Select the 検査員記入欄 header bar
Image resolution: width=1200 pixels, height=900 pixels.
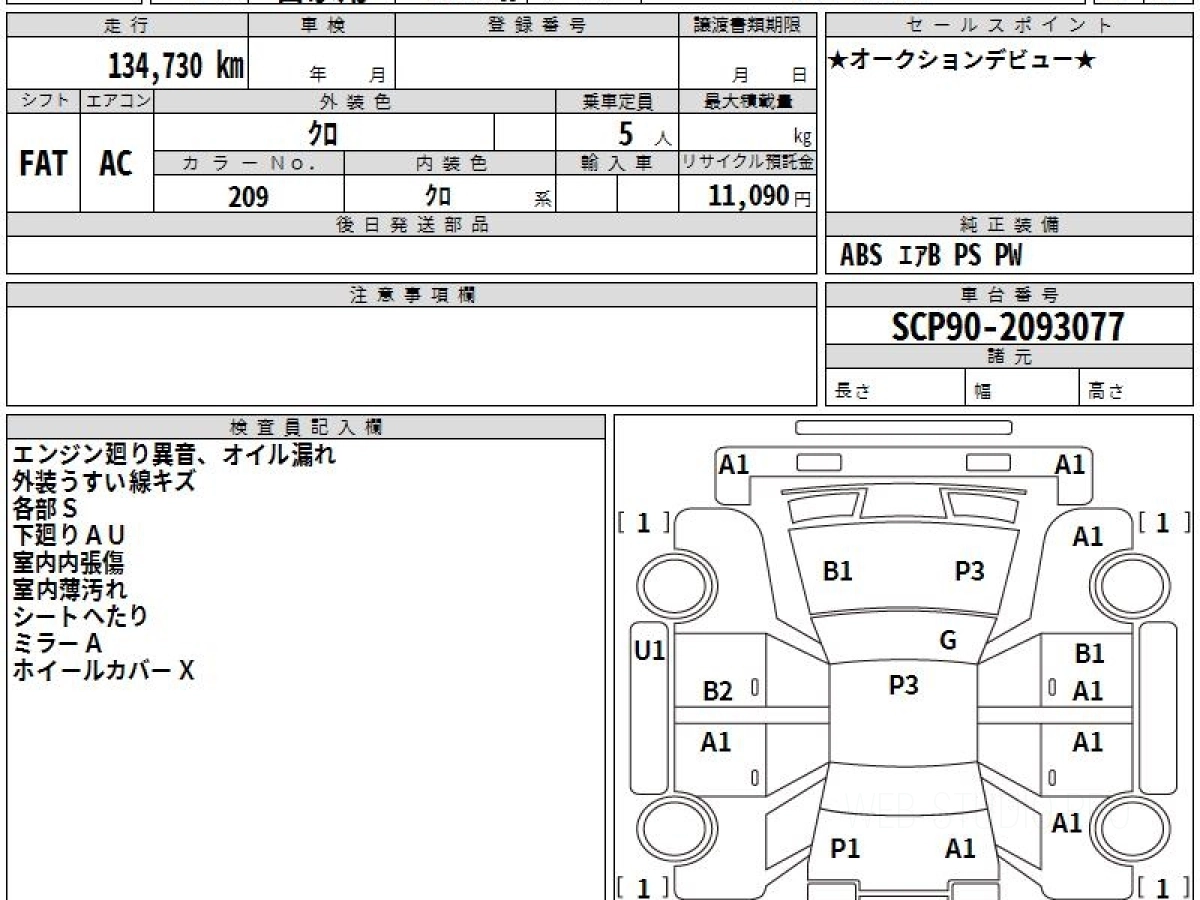click(306, 427)
